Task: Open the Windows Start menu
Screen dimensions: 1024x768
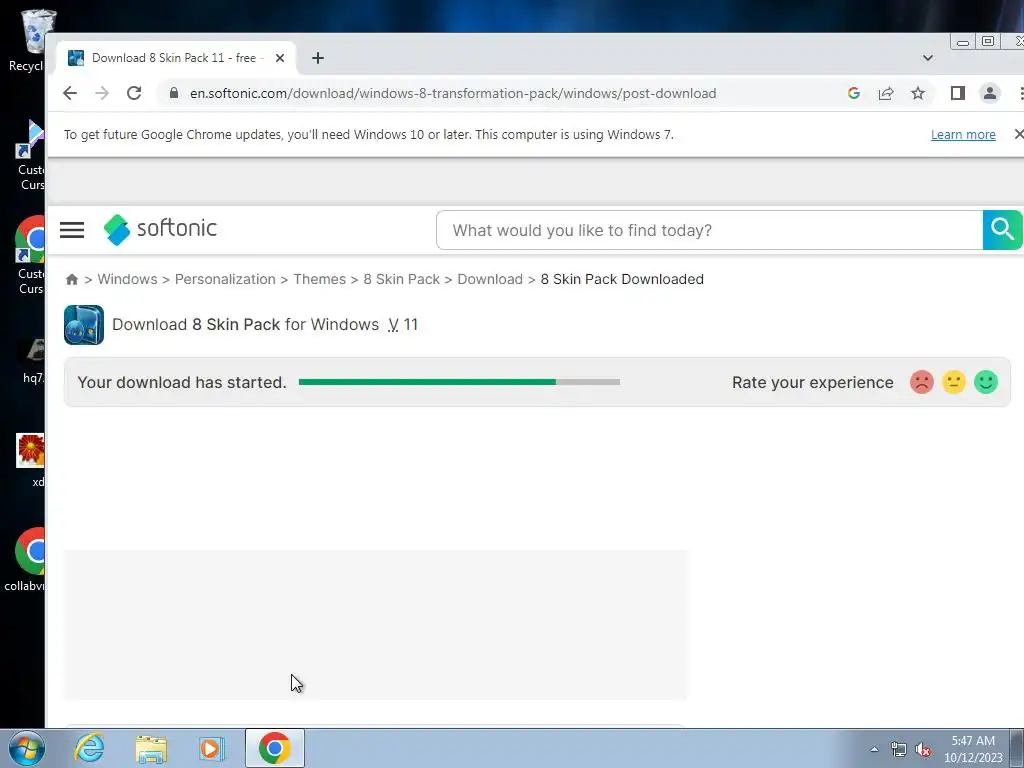Action: click(x=27, y=748)
